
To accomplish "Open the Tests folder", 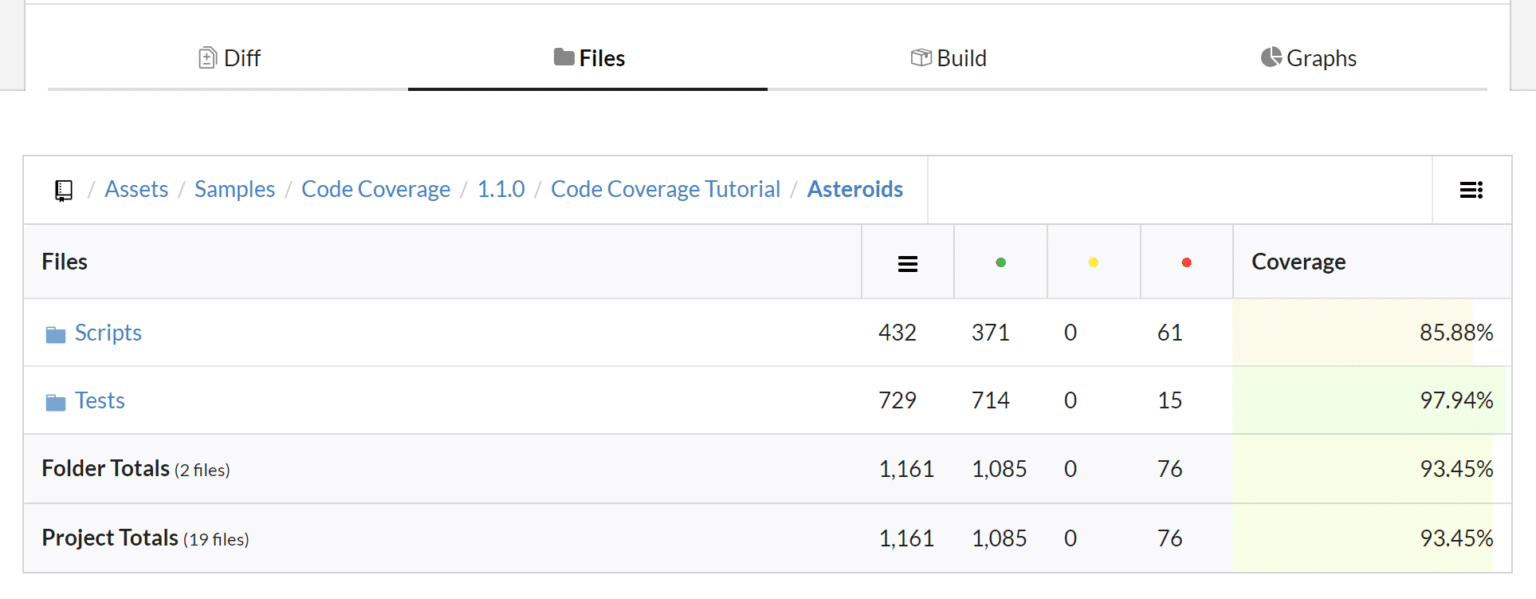I will 99,400.
